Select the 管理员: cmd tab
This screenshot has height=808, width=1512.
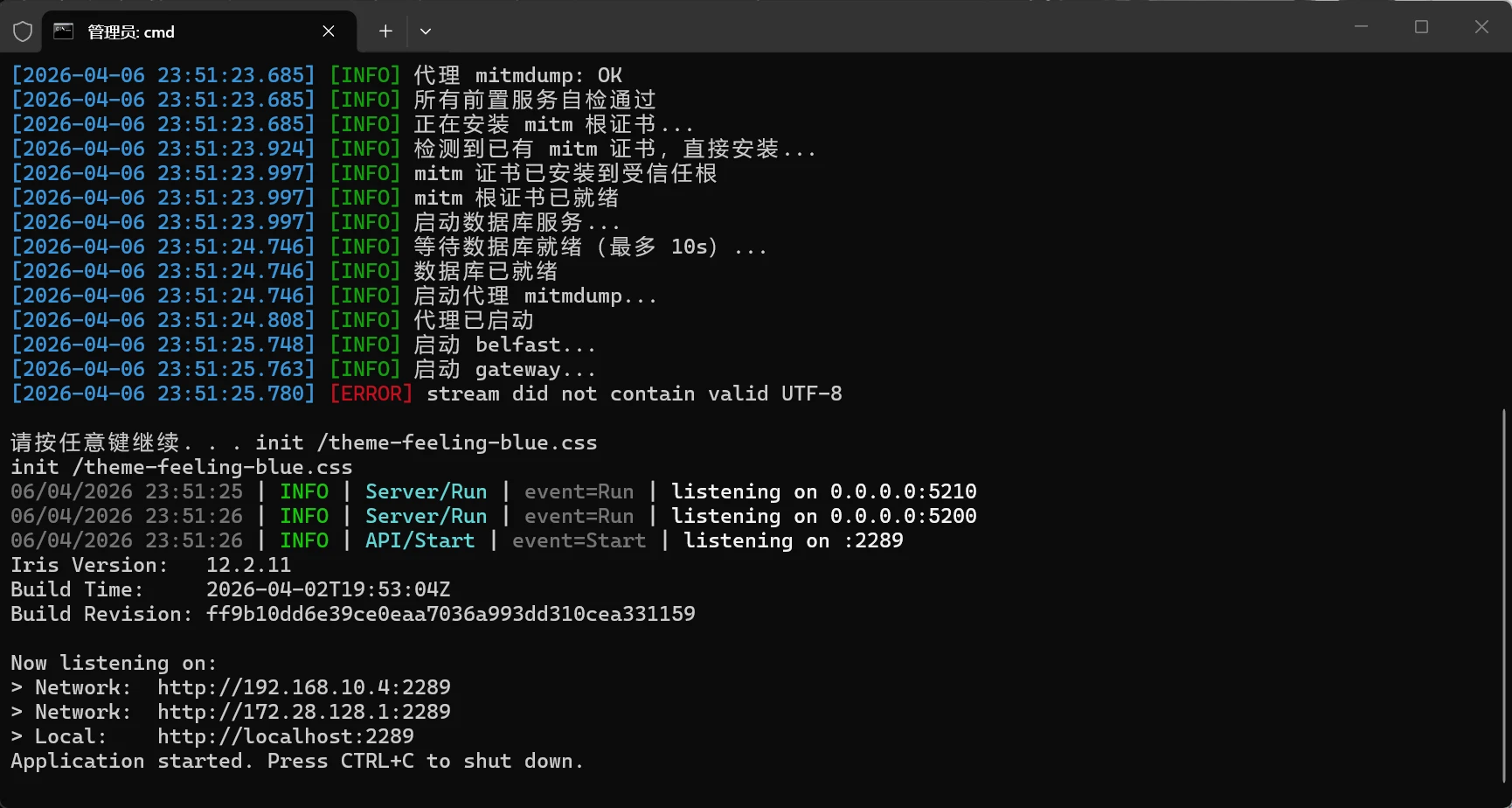click(x=175, y=31)
